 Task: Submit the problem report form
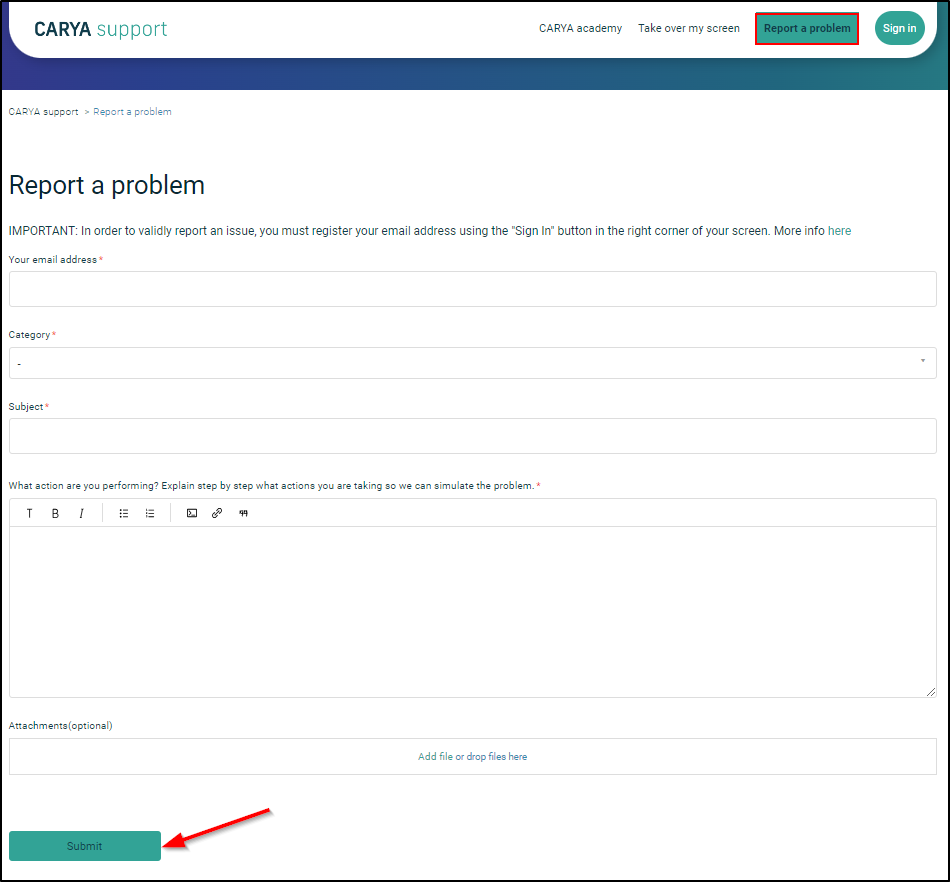85,846
